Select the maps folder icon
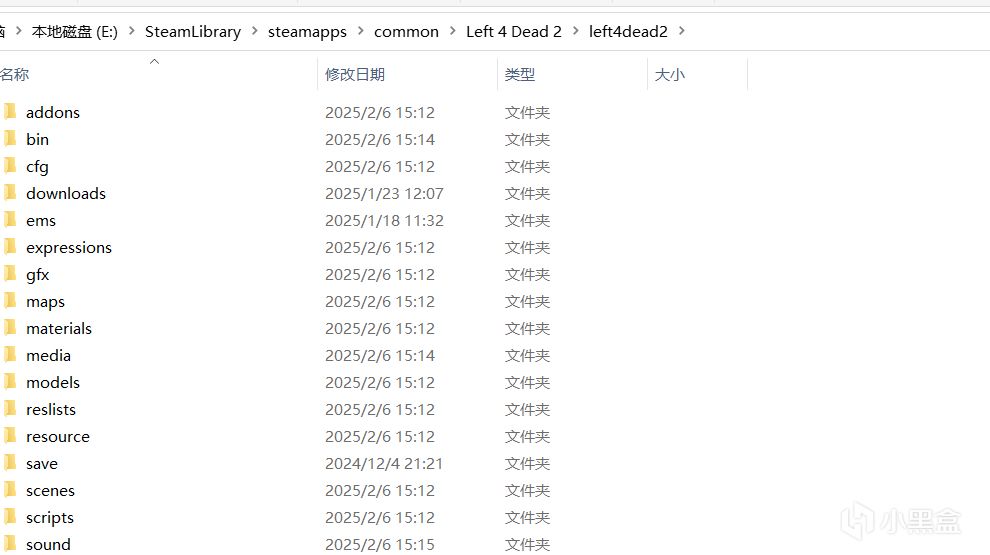The width and height of the screenshot is (990, 555). [x=10, y=301]
